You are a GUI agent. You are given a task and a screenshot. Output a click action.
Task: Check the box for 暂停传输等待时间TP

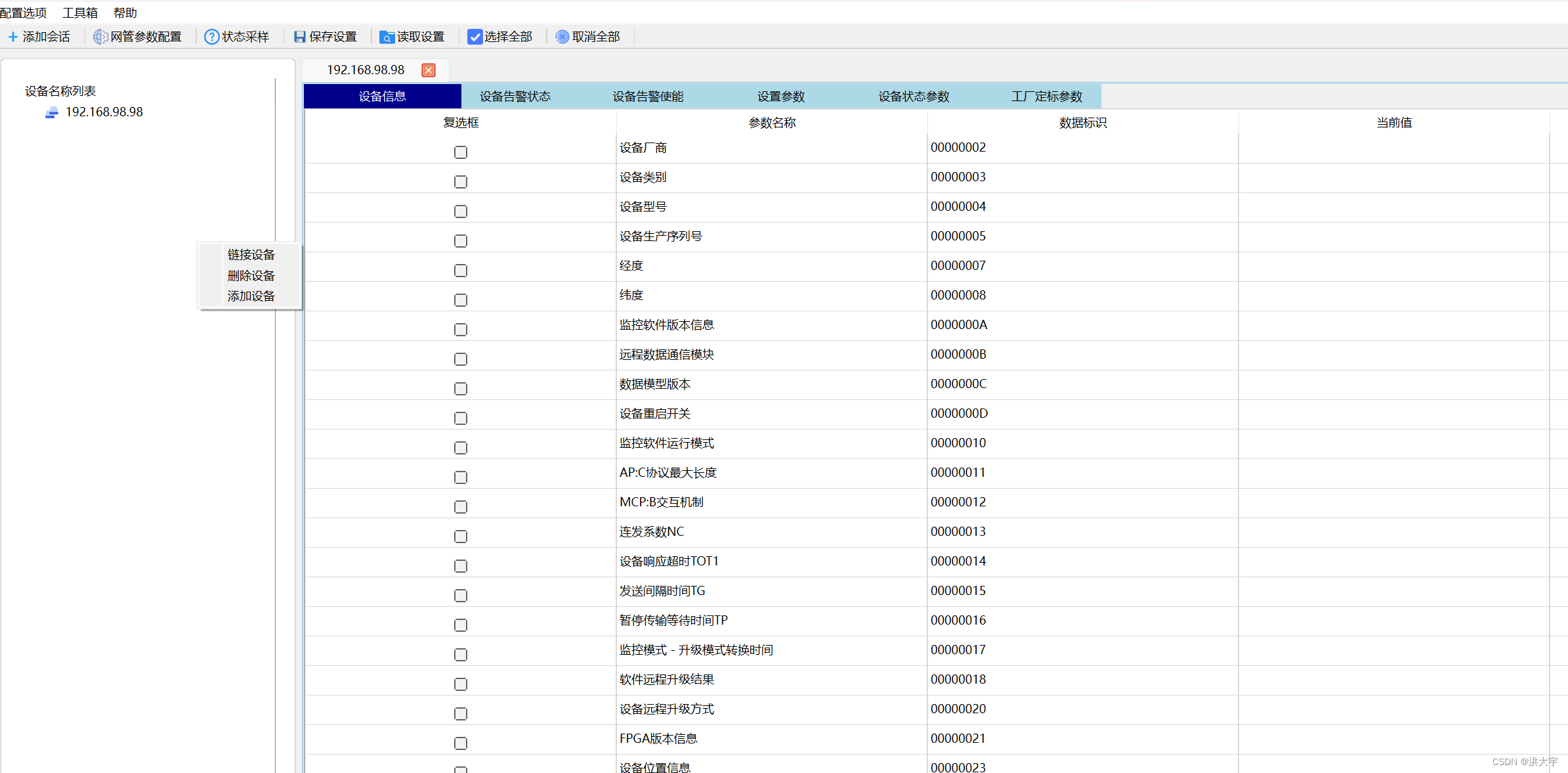point(461,625)
